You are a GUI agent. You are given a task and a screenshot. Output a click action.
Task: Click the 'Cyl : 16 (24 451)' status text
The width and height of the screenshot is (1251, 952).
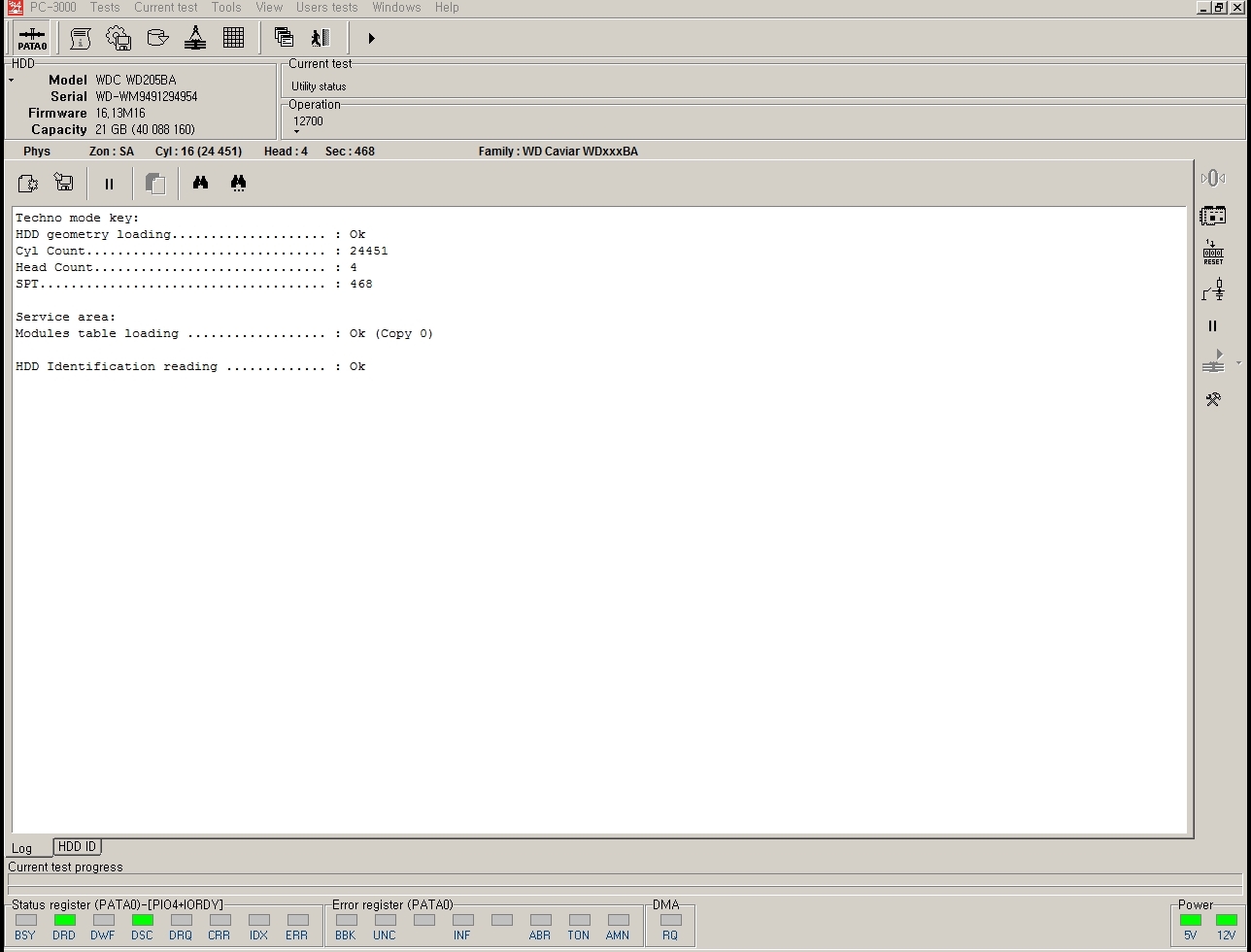(198, 152)
